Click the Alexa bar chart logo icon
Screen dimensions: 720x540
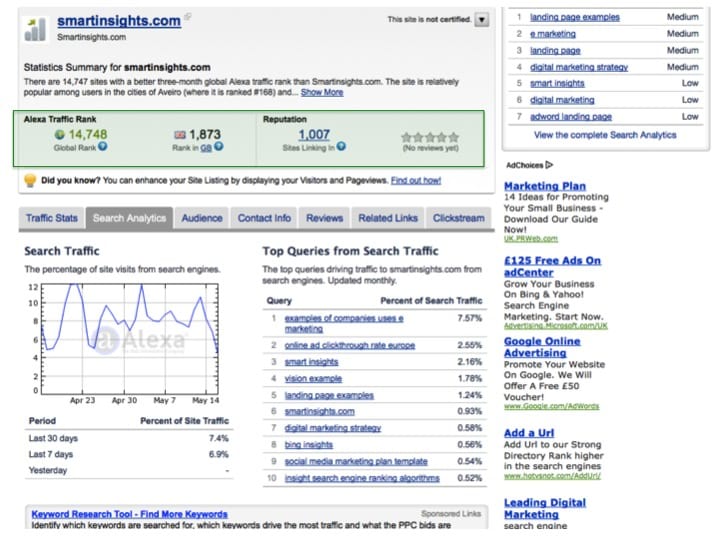36,28
